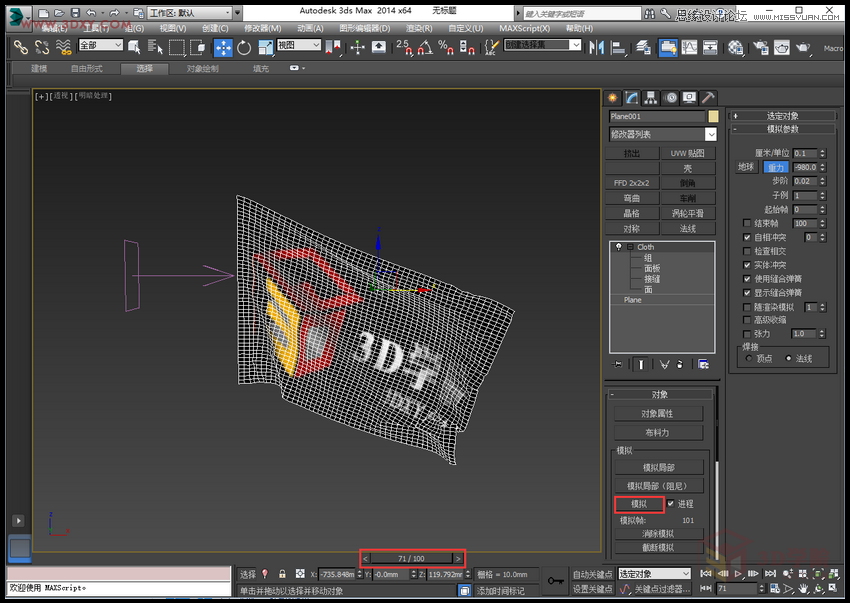
Task: Open Render Setup with the teapot icon
Action: pos(760,47)
